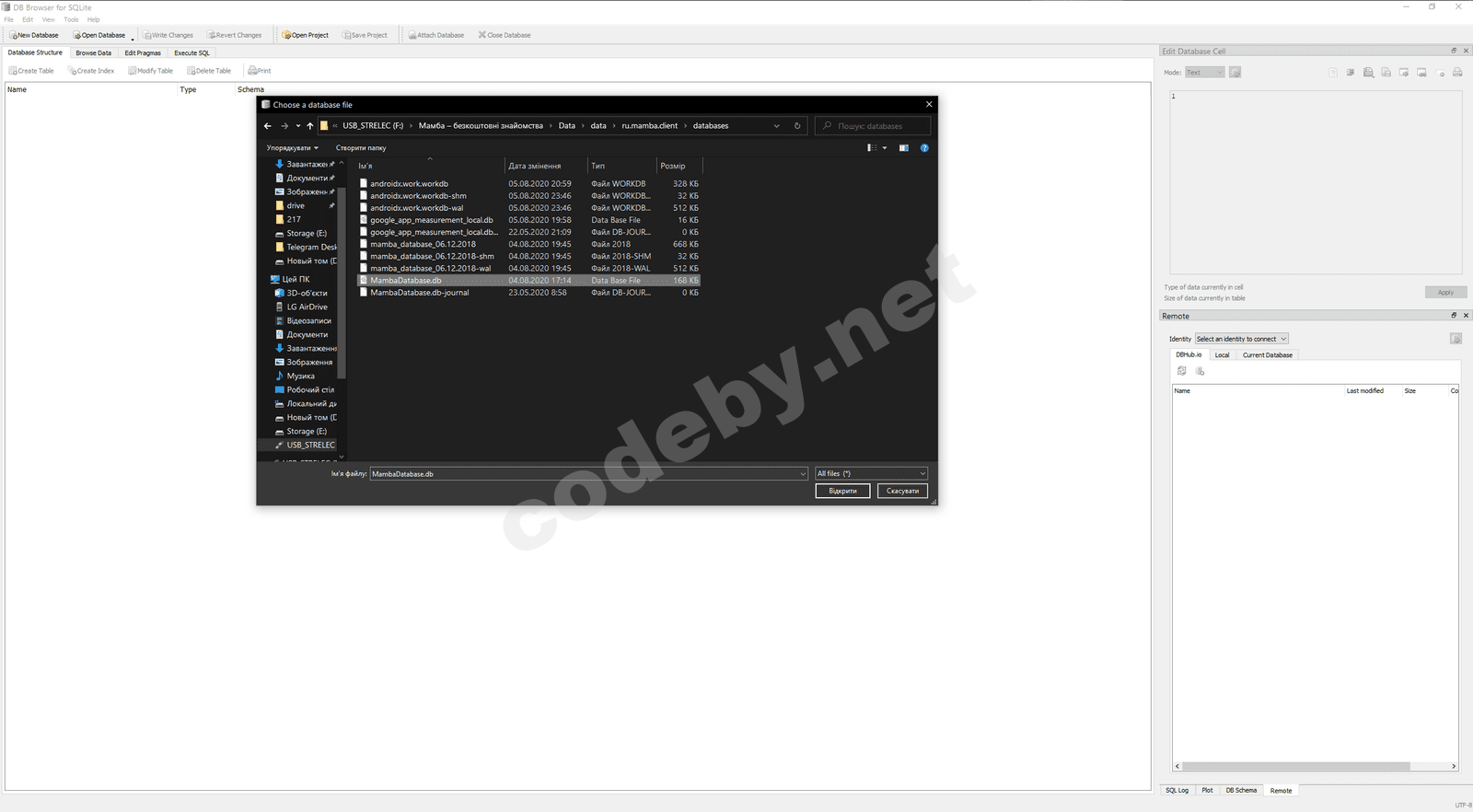The image size is (1473, 812).
Task: Open the Help menu
Action: 94,19
